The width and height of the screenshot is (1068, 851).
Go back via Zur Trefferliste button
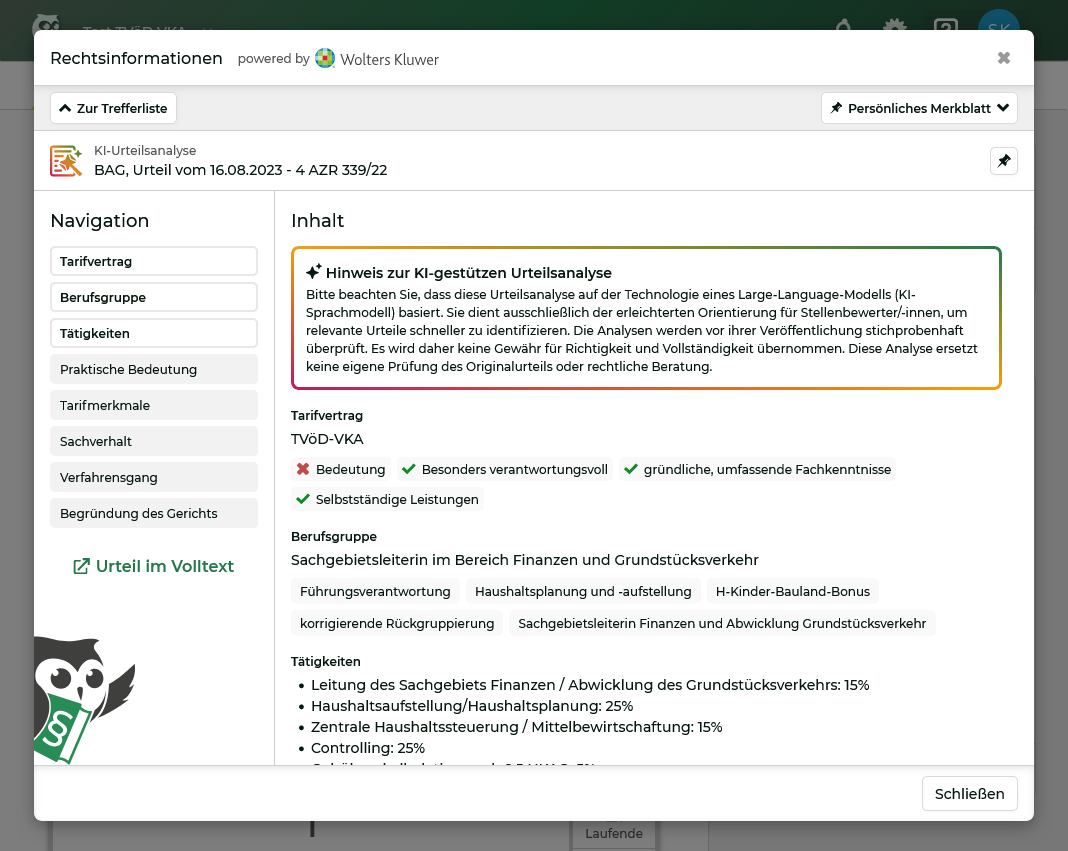coord(113,108)
